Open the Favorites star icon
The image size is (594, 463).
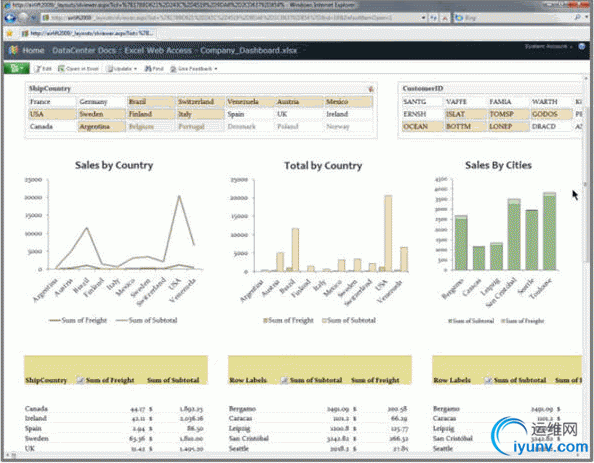9,33
